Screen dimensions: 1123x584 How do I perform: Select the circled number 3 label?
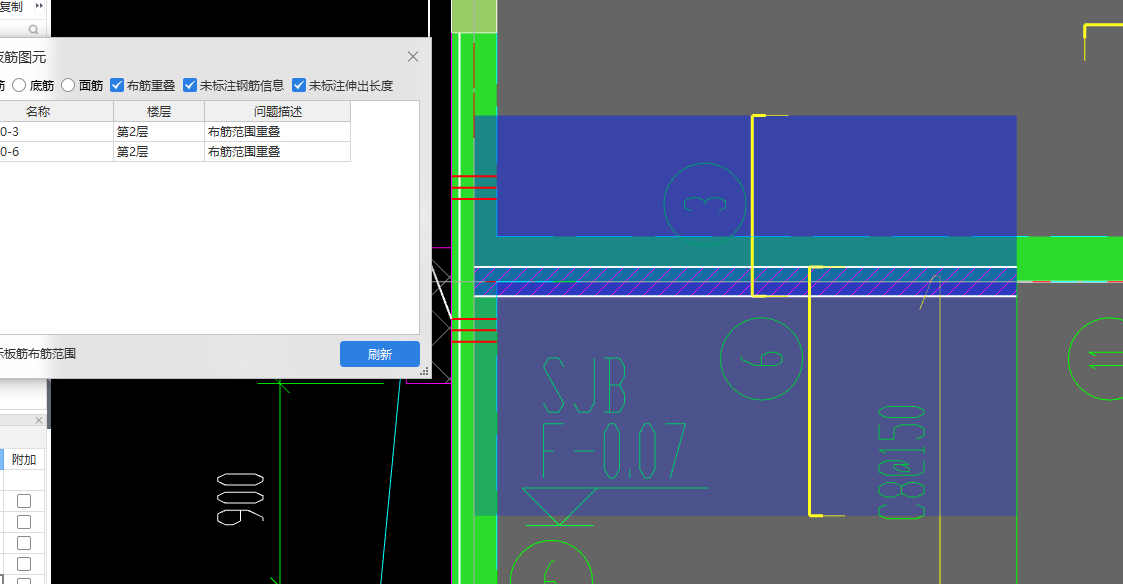705,204
